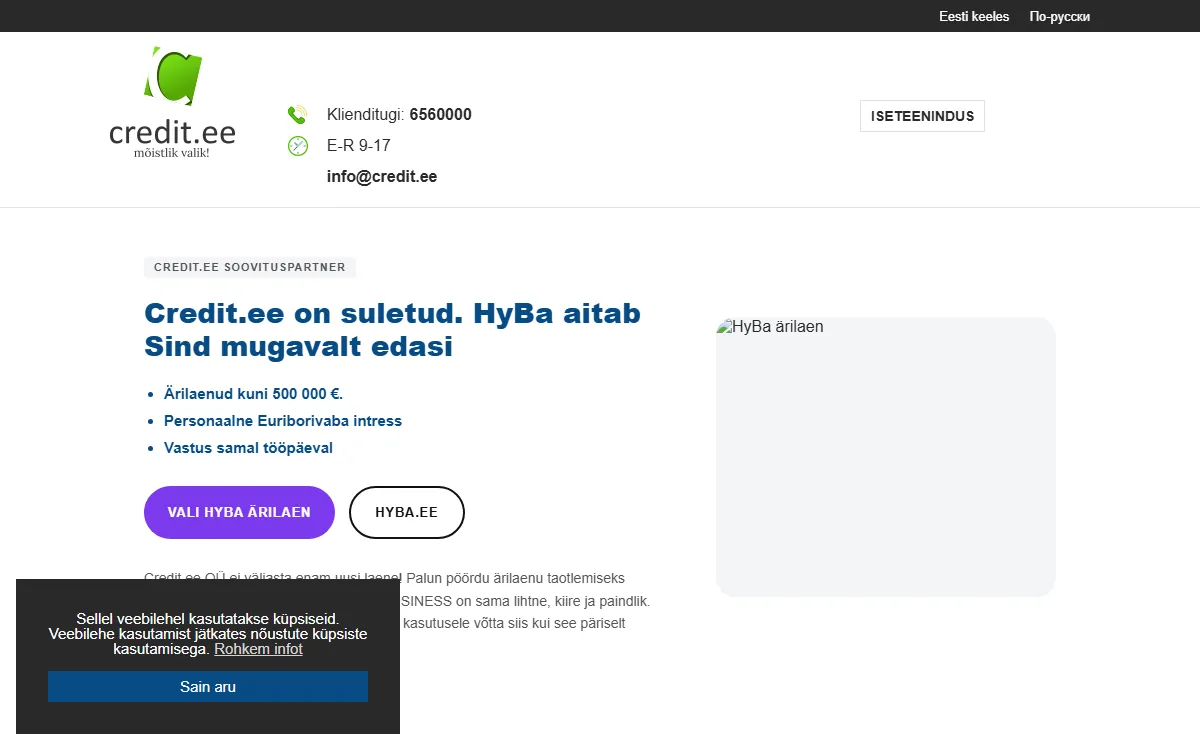Click the mõistlik valik! slogan text
This screenshot has height=750, width=1200.
(x=172, y=153)
